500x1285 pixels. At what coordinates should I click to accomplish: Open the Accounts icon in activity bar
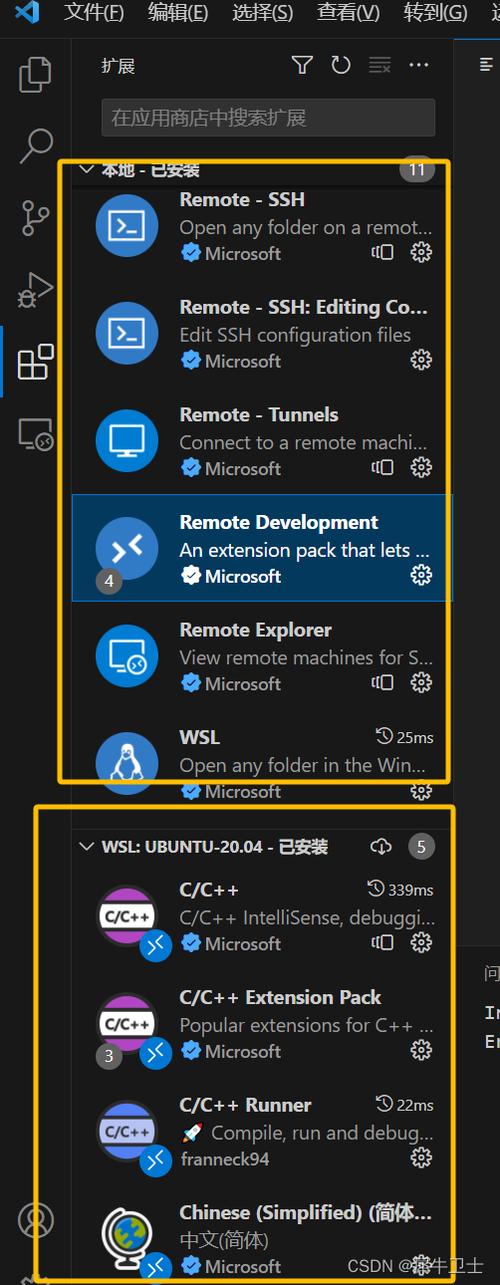tap(35, 1220)
